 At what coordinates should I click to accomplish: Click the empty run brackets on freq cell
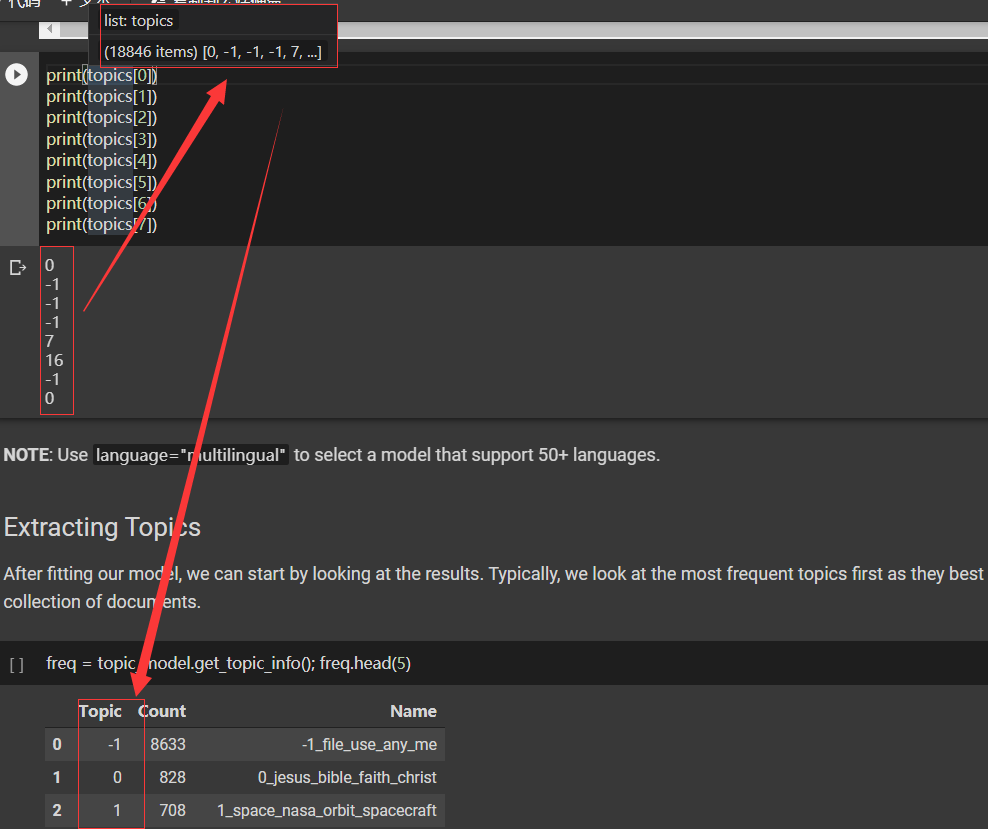click(x=15, y=662)
